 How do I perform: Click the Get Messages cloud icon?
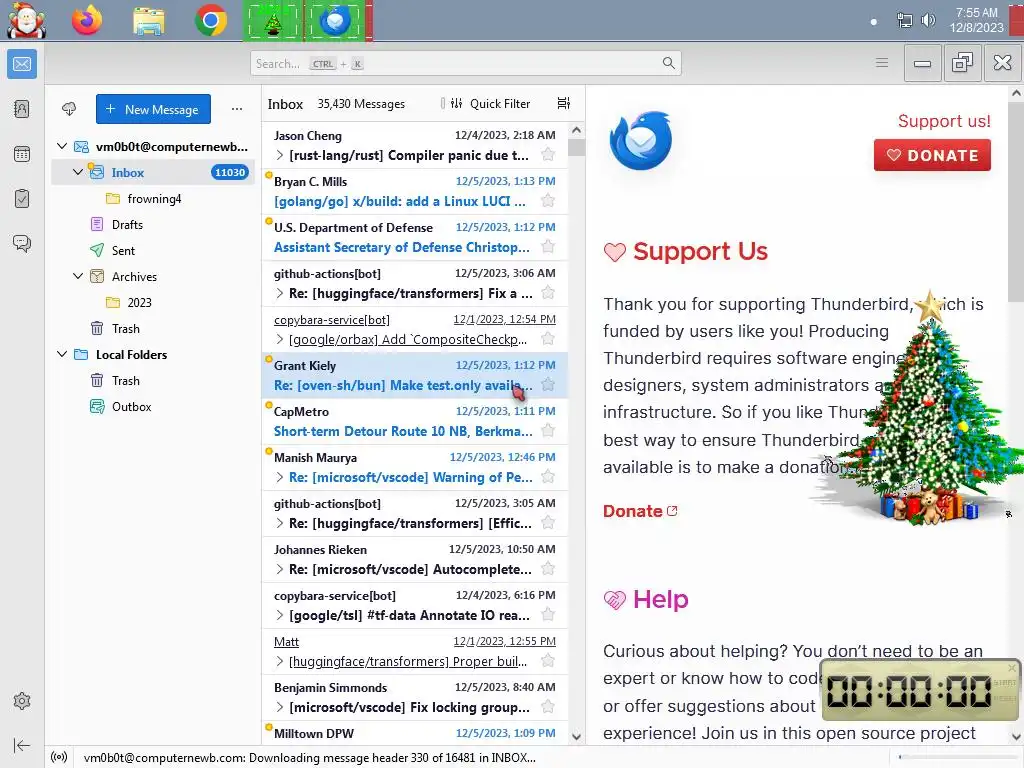[x=69, y=109]
